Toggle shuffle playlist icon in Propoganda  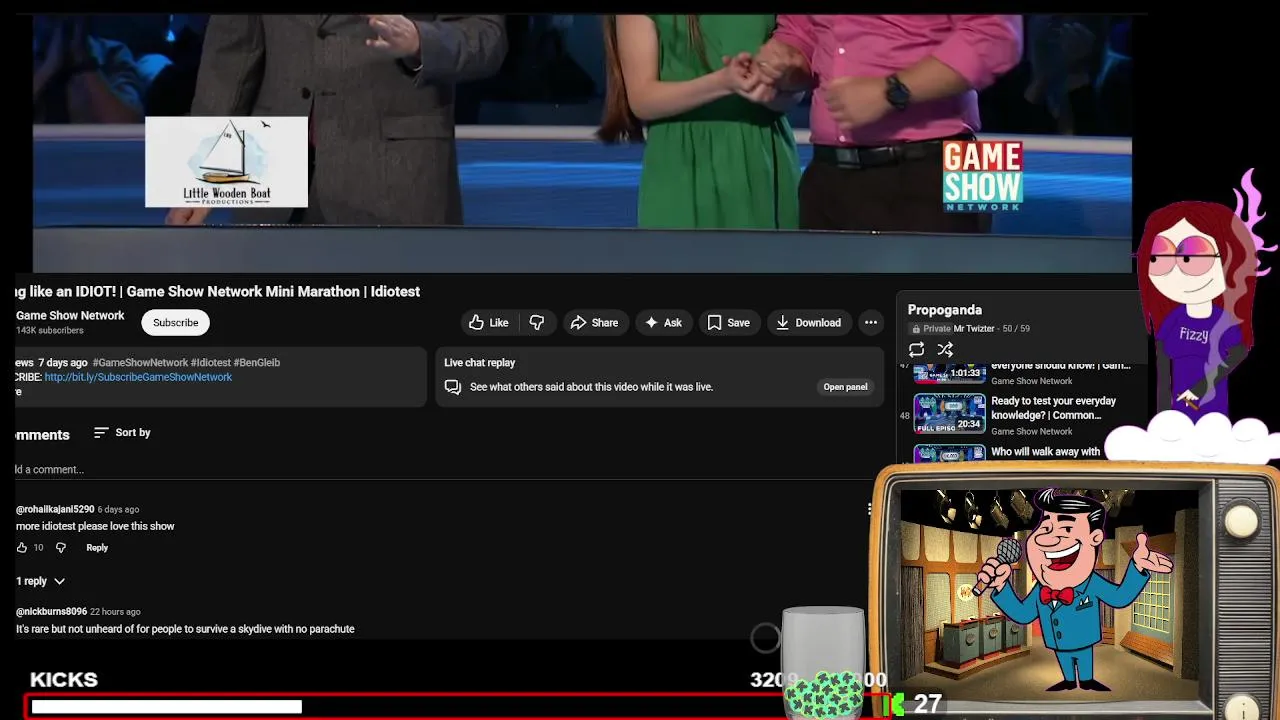[945, 349]
